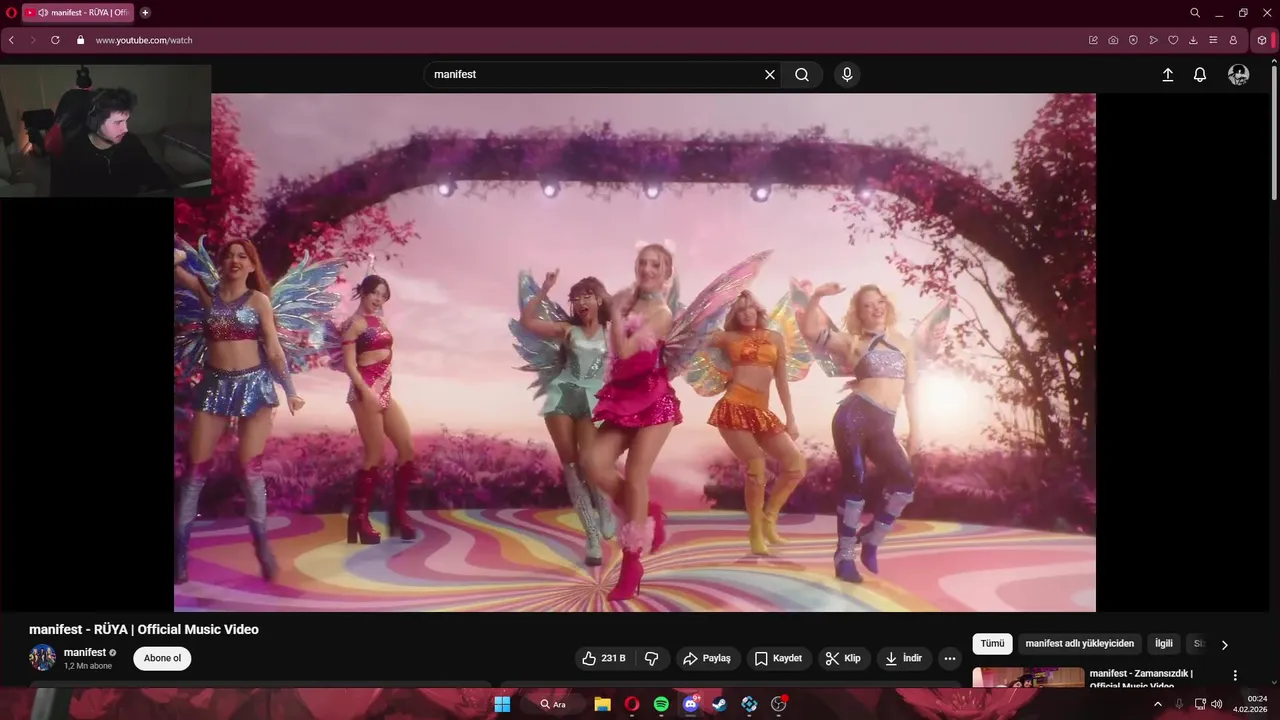This screenshot has width=1280, height=720.
Task: Click the address bar URL youtube.com/watch
Action: 144,40
